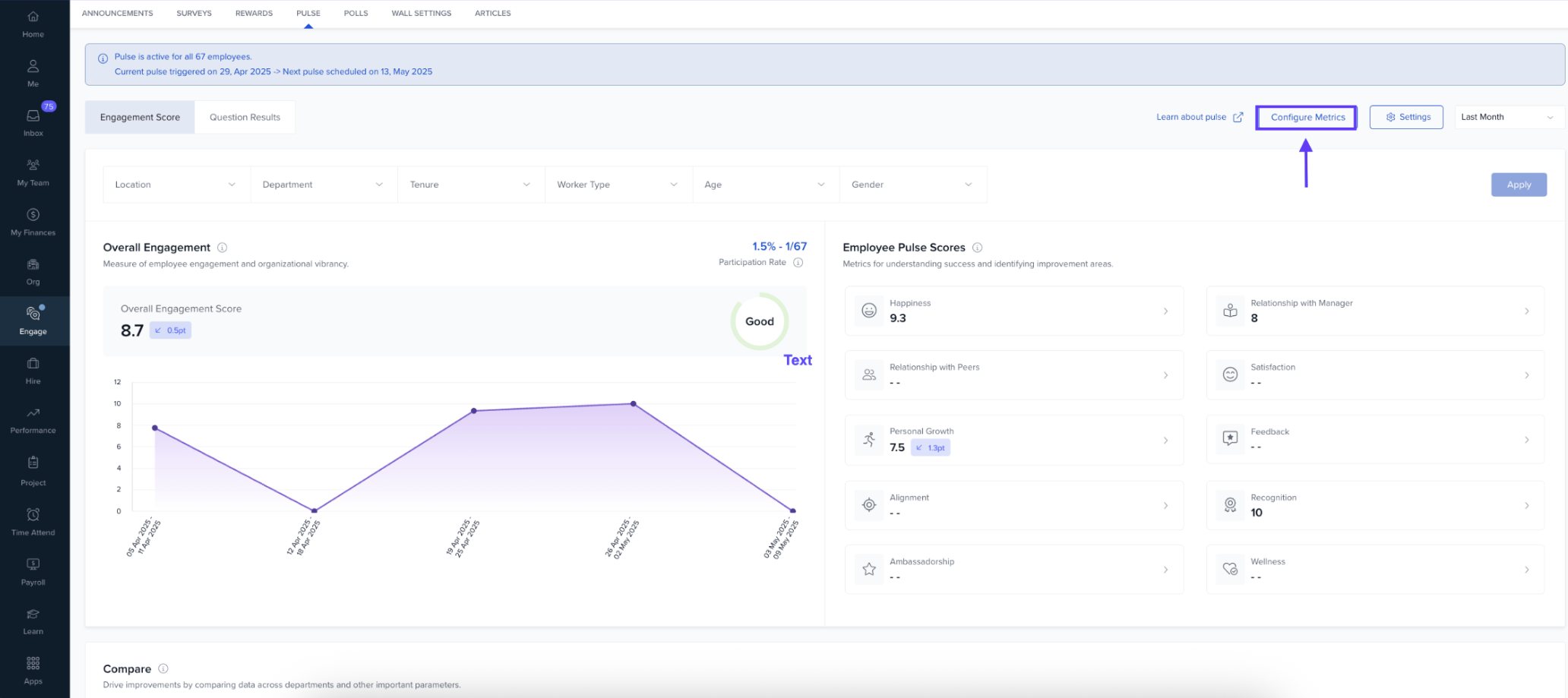The width and height of the screenshot is (1568, 698).
Task: Open the Wall Settings tab
Action: [421, 13]
